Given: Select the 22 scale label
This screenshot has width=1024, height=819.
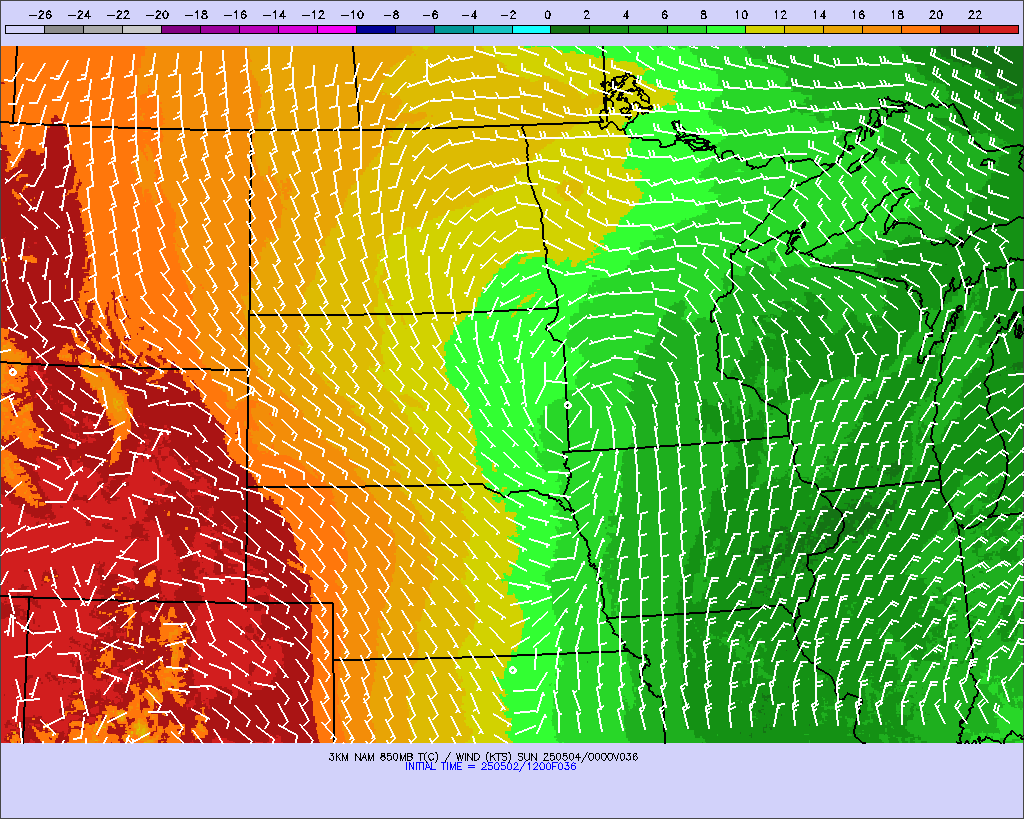Looking at the screenshot, I should tap(975, 15).
